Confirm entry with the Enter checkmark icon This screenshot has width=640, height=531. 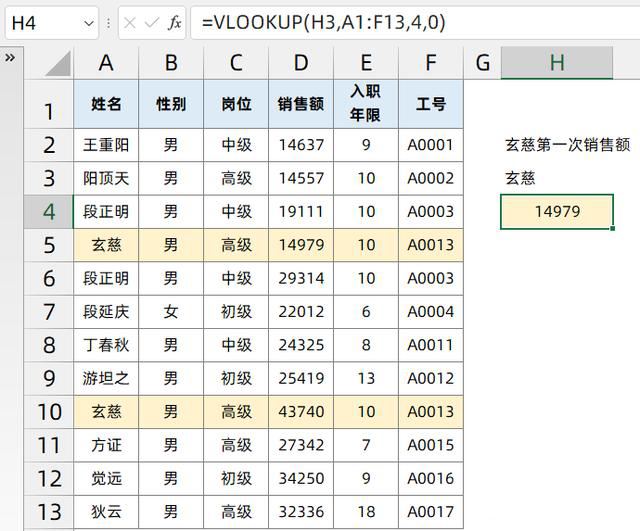pyautogui.click(x=153, y=22)
